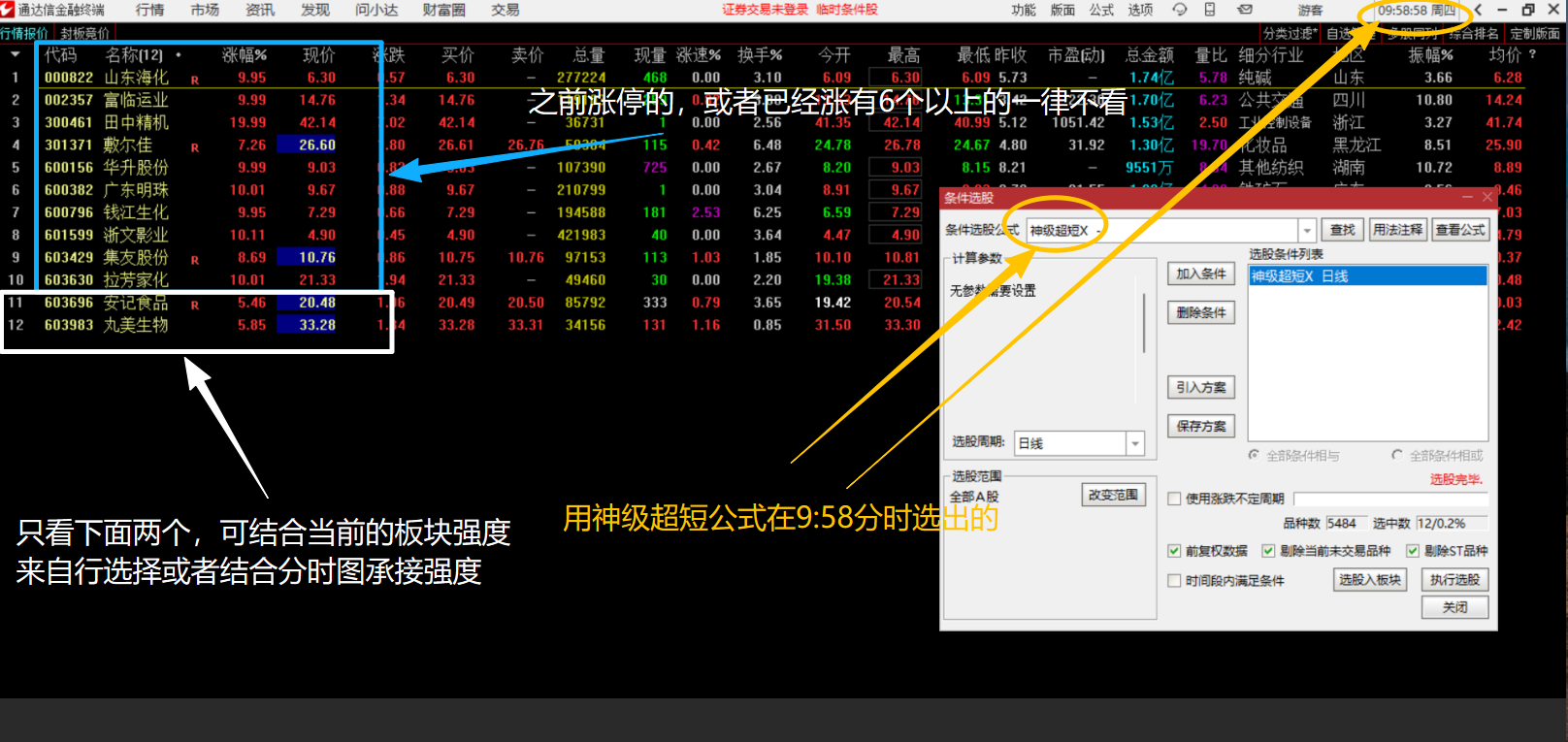The image size is (1568, 742).
Task: Open the 行情 menu
Action: [149, 10]
